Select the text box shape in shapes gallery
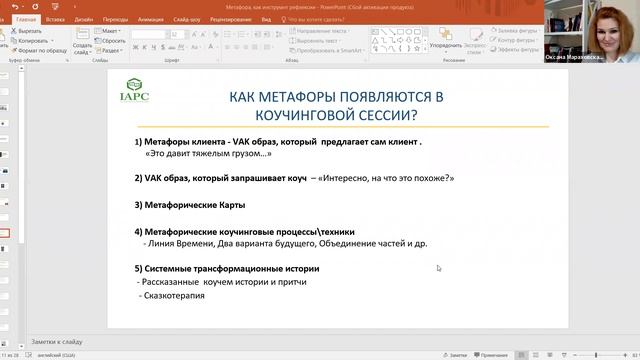Image resolution: width=640 pixels, height=360 pixels. point(375,32)
